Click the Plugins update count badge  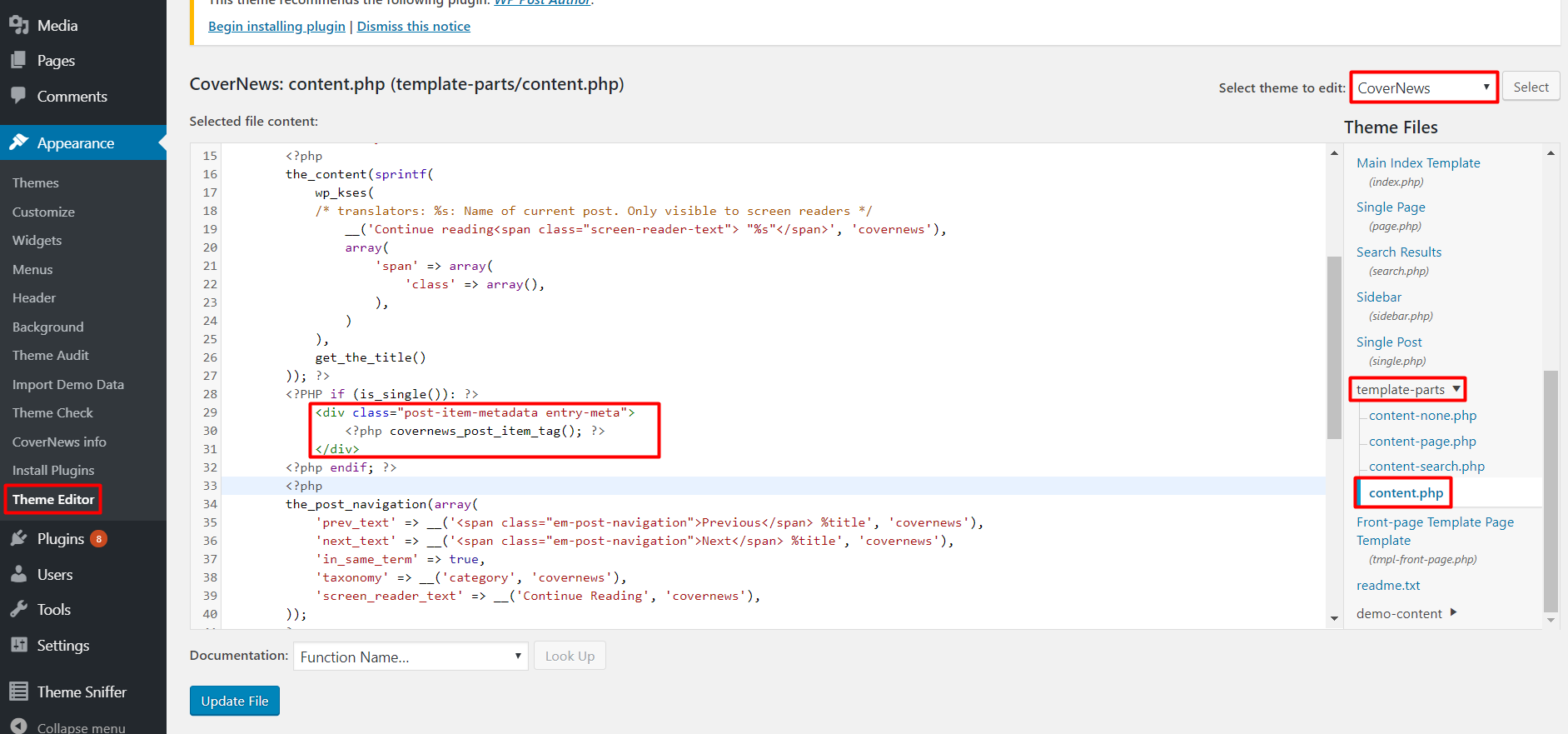pyautogui.click(x=98, y=539)
